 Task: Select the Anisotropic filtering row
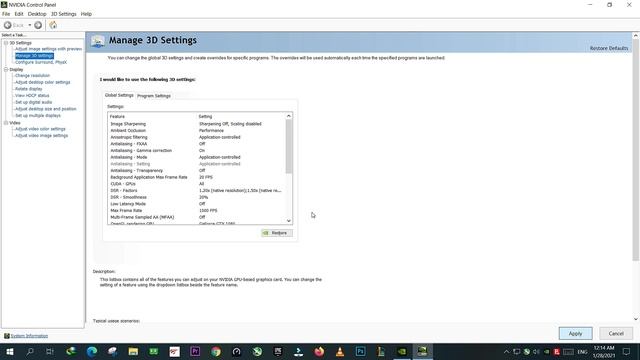pos(197,137)
